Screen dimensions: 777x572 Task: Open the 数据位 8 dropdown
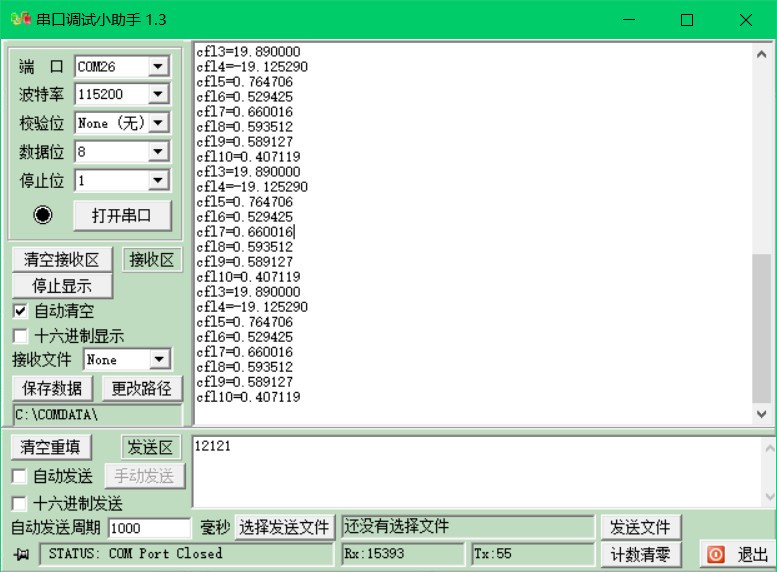coord(158,151)
